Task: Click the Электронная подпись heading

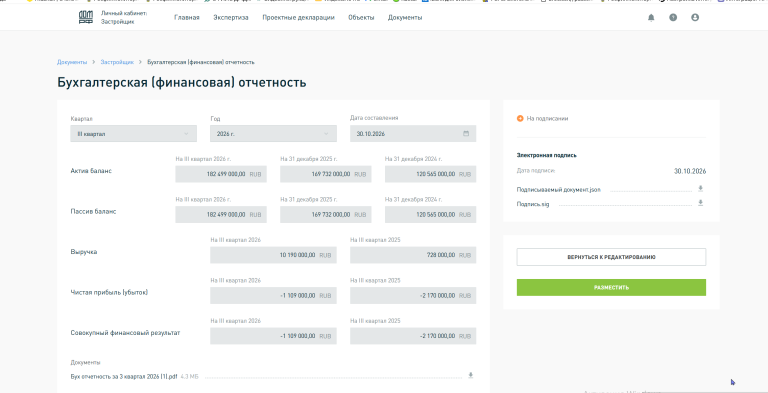Action: pyautogui.click(x=547, y=155)
